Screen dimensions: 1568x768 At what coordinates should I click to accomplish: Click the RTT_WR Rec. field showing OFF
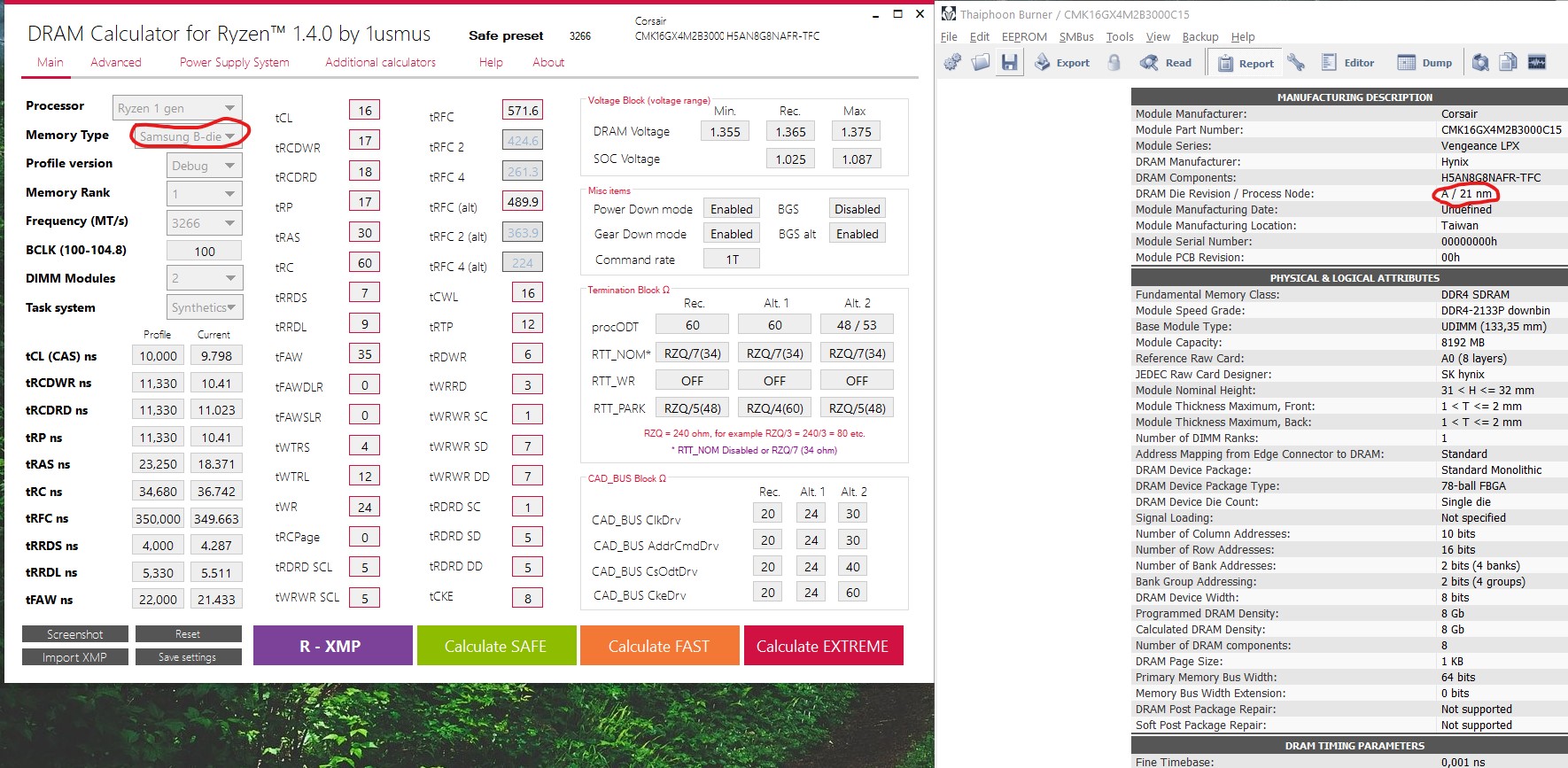693,381
